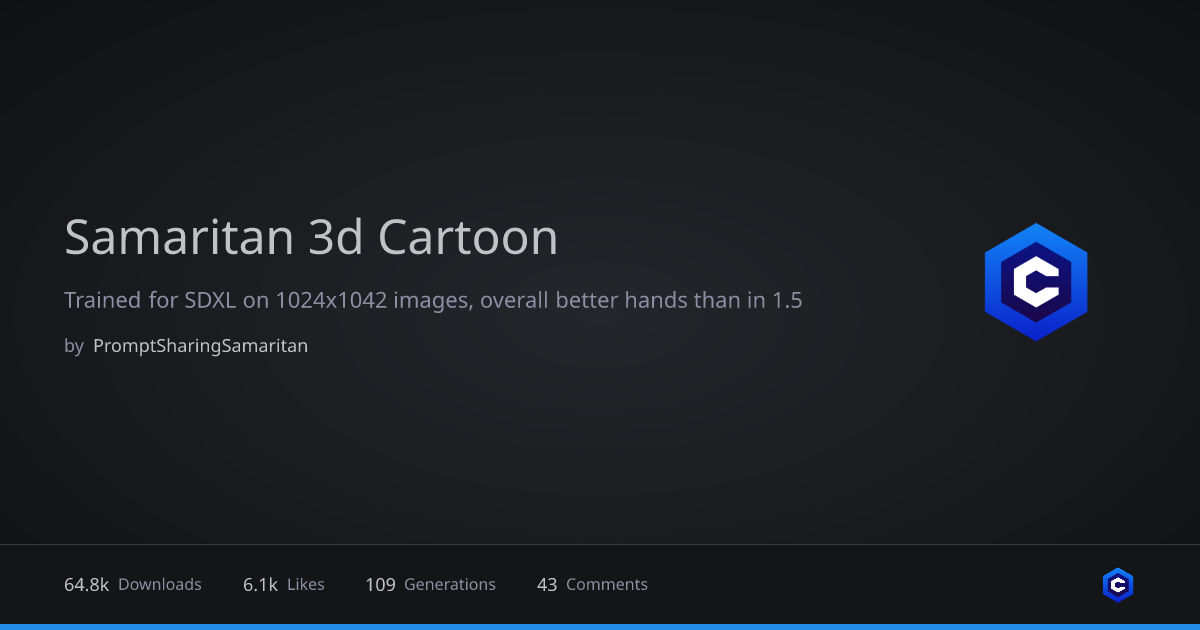1200x630 pixels.
Task: Click the small Civitai logo in footer
Action: (x=1117, y=585)
